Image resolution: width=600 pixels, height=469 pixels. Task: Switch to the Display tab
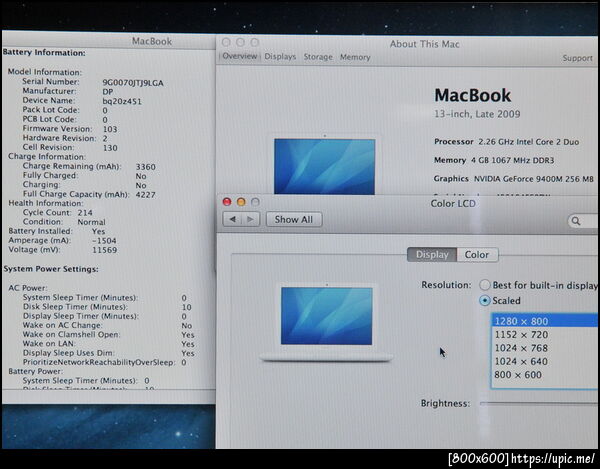(x=432, y=255)
